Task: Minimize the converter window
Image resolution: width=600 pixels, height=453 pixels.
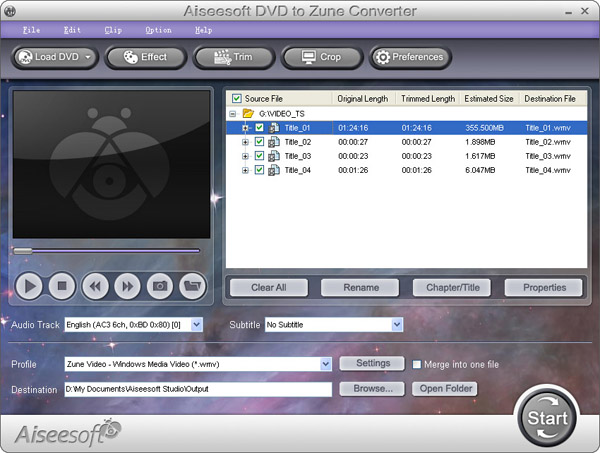Action: click(x=569, y=12)
